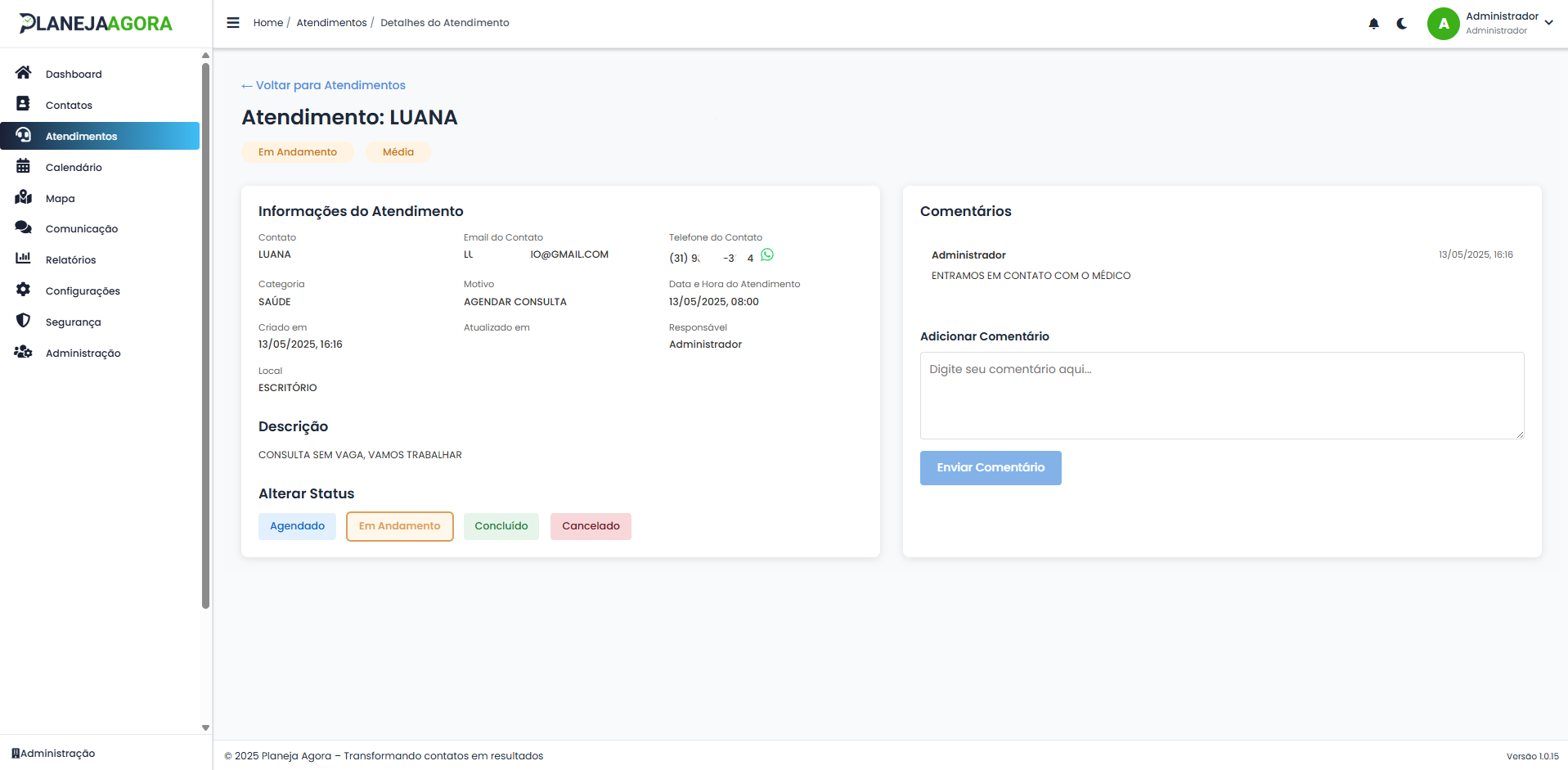Expand the Administrador user dropdown chevron

click(x=1548, y=23)
